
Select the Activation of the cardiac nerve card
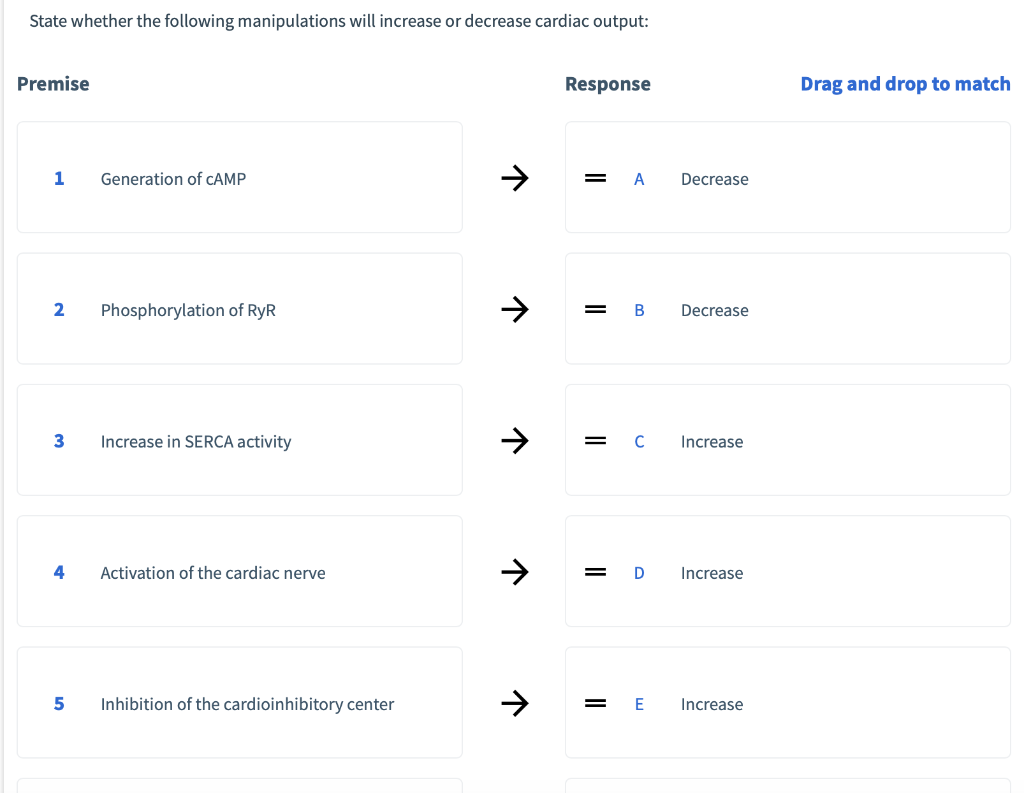[240, 572]
